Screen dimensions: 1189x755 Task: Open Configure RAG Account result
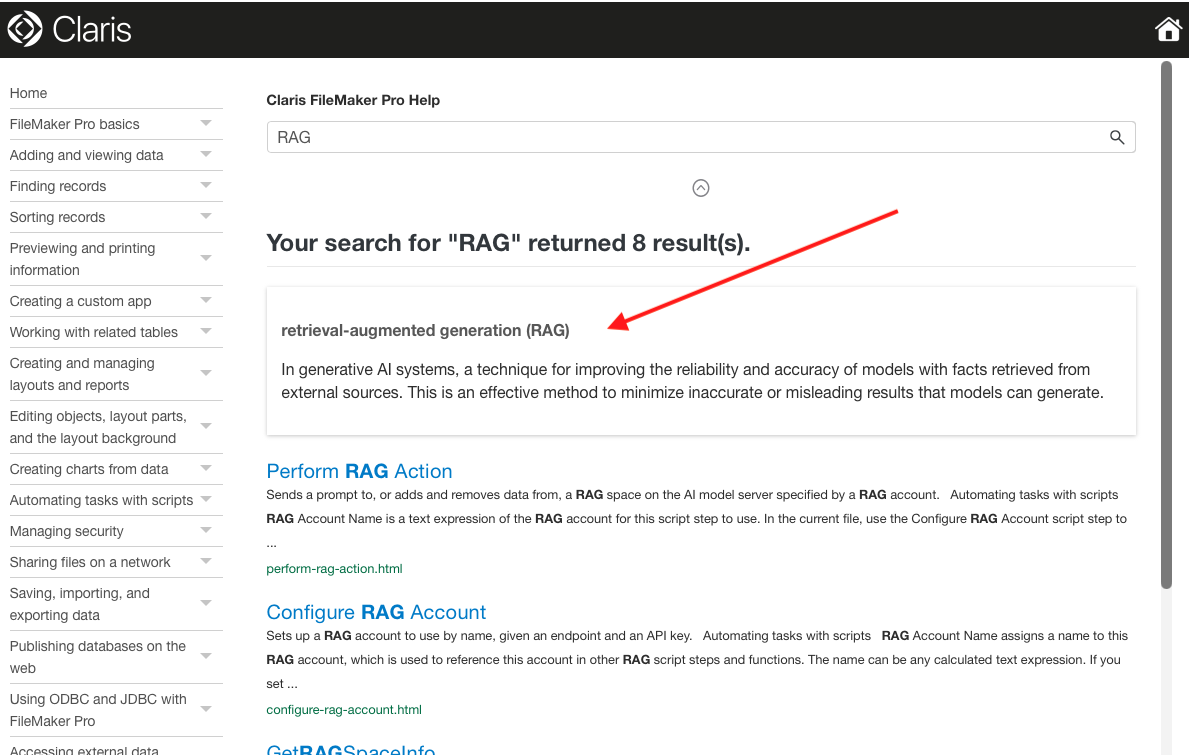pos(376,612)
